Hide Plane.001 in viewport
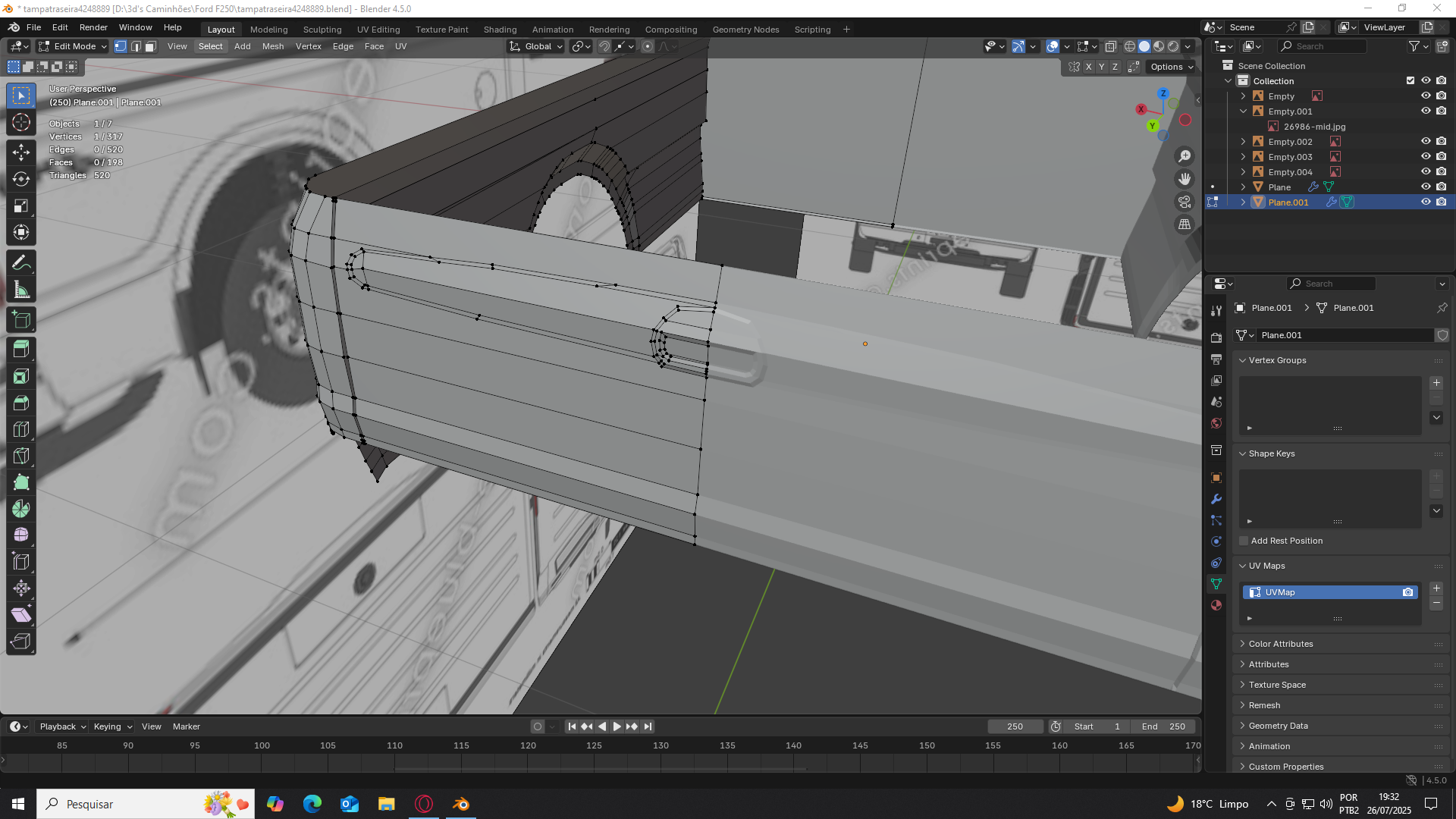The height and width of the screenshot is (819, 1456). pos(1426,202)
